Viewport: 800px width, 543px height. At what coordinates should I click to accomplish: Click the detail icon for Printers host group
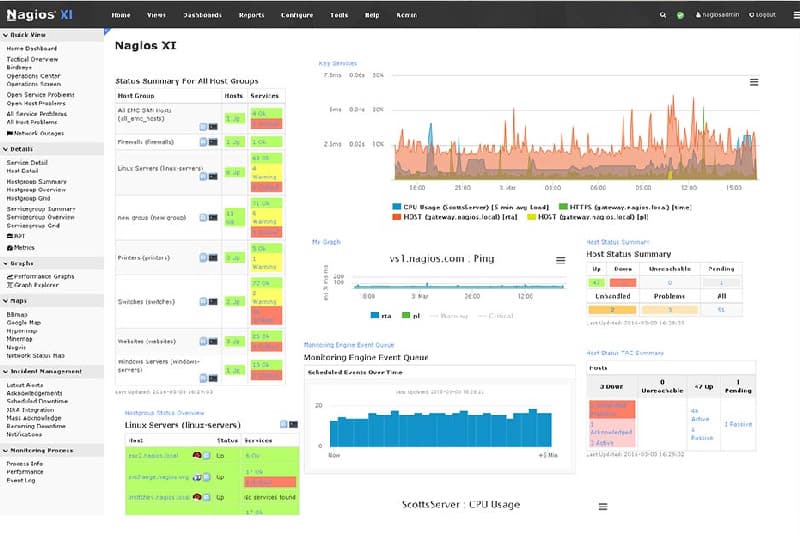pos(203,258)
